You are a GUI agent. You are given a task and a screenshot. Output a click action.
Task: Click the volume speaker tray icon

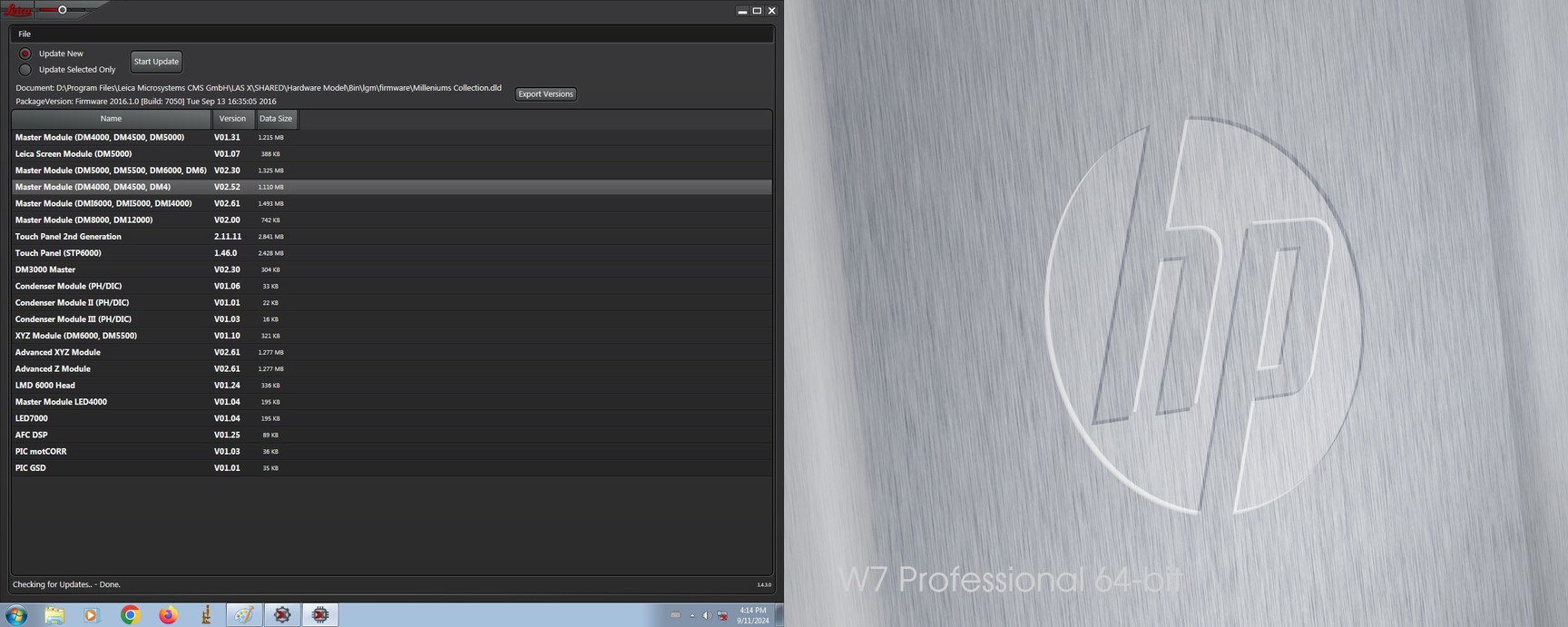point(707,615)
